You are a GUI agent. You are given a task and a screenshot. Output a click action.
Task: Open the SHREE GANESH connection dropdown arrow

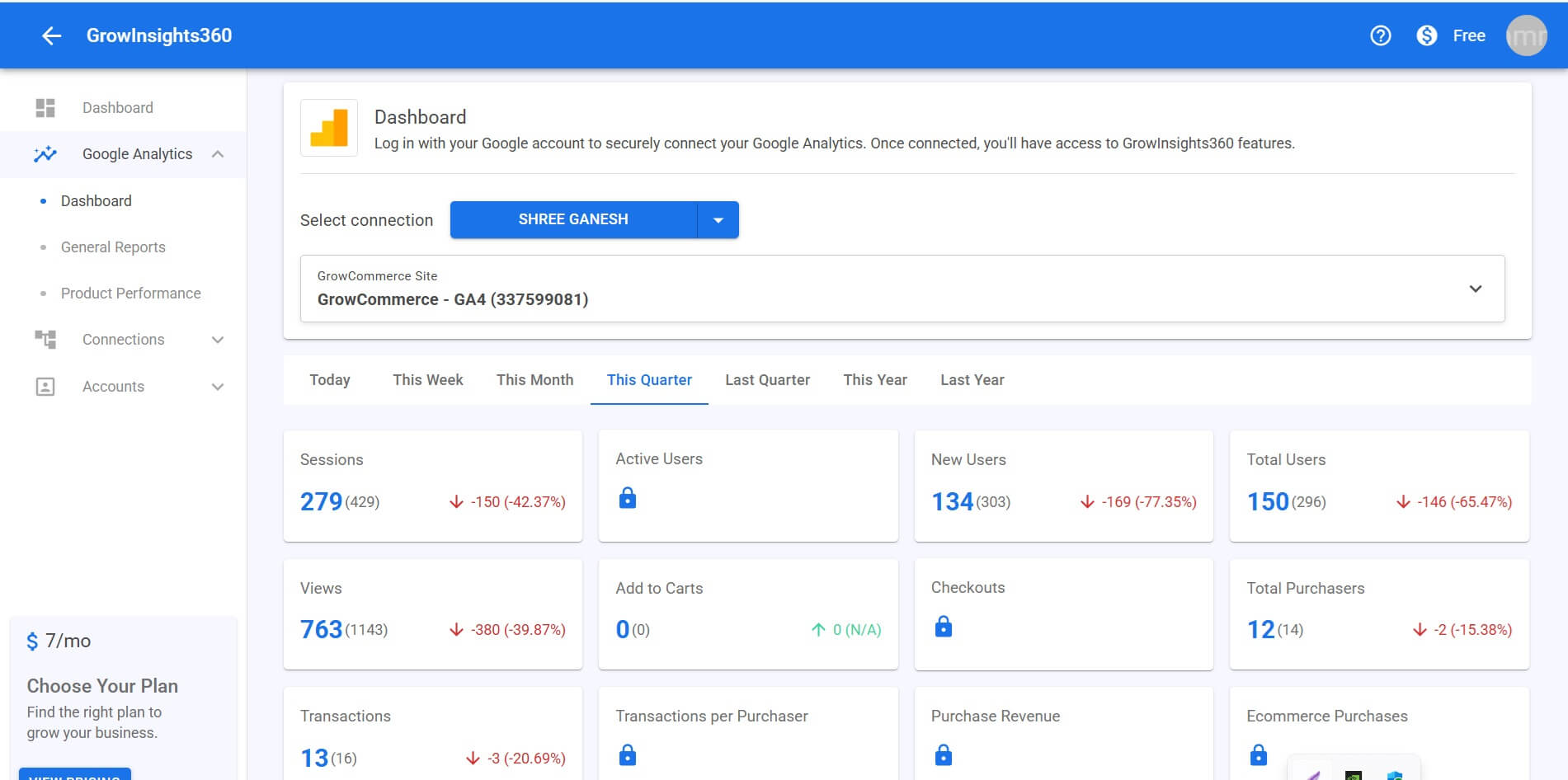[718, 220]
